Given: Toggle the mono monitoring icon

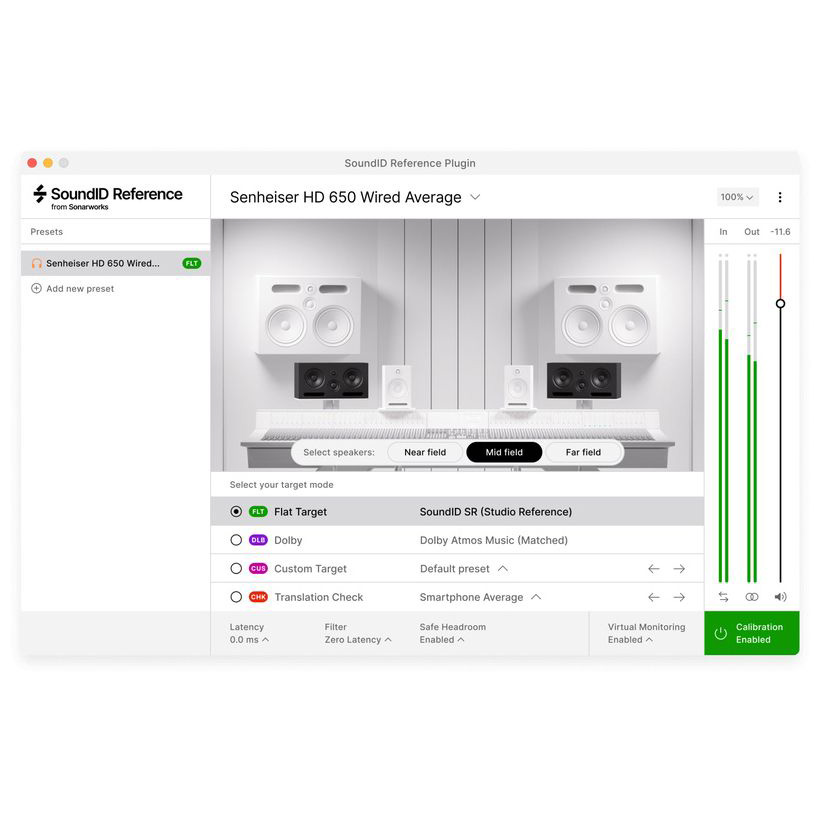Looking at the screenshot, I should tap(751, 597).
